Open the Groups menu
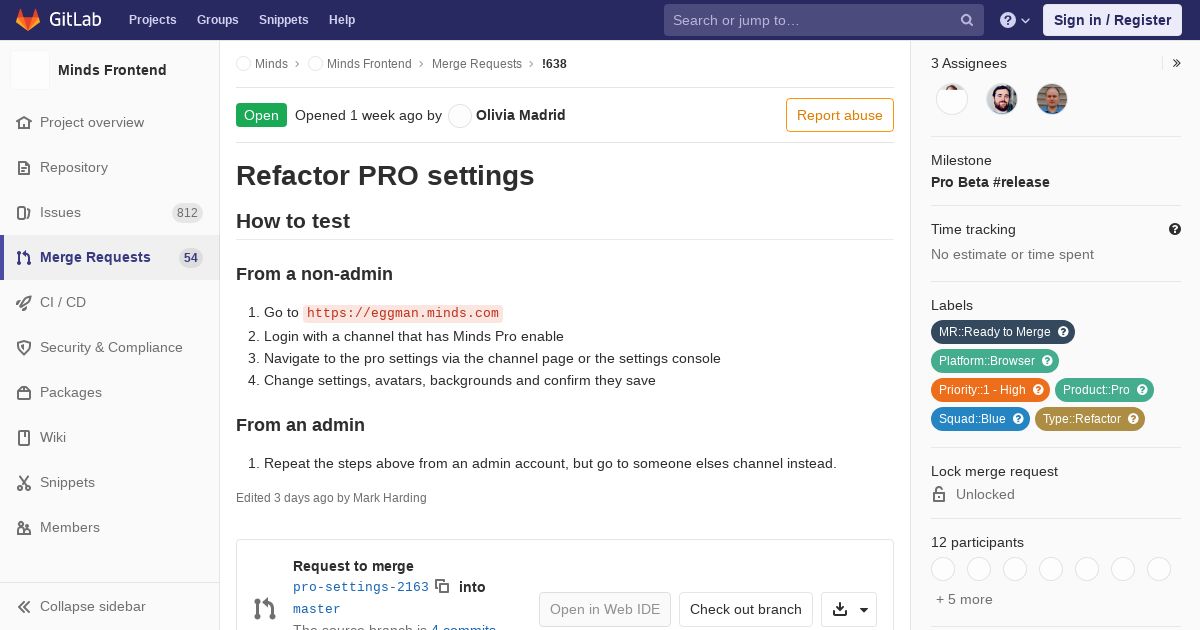The width and height of the screenshot is (1200, 630). [218, 20]
